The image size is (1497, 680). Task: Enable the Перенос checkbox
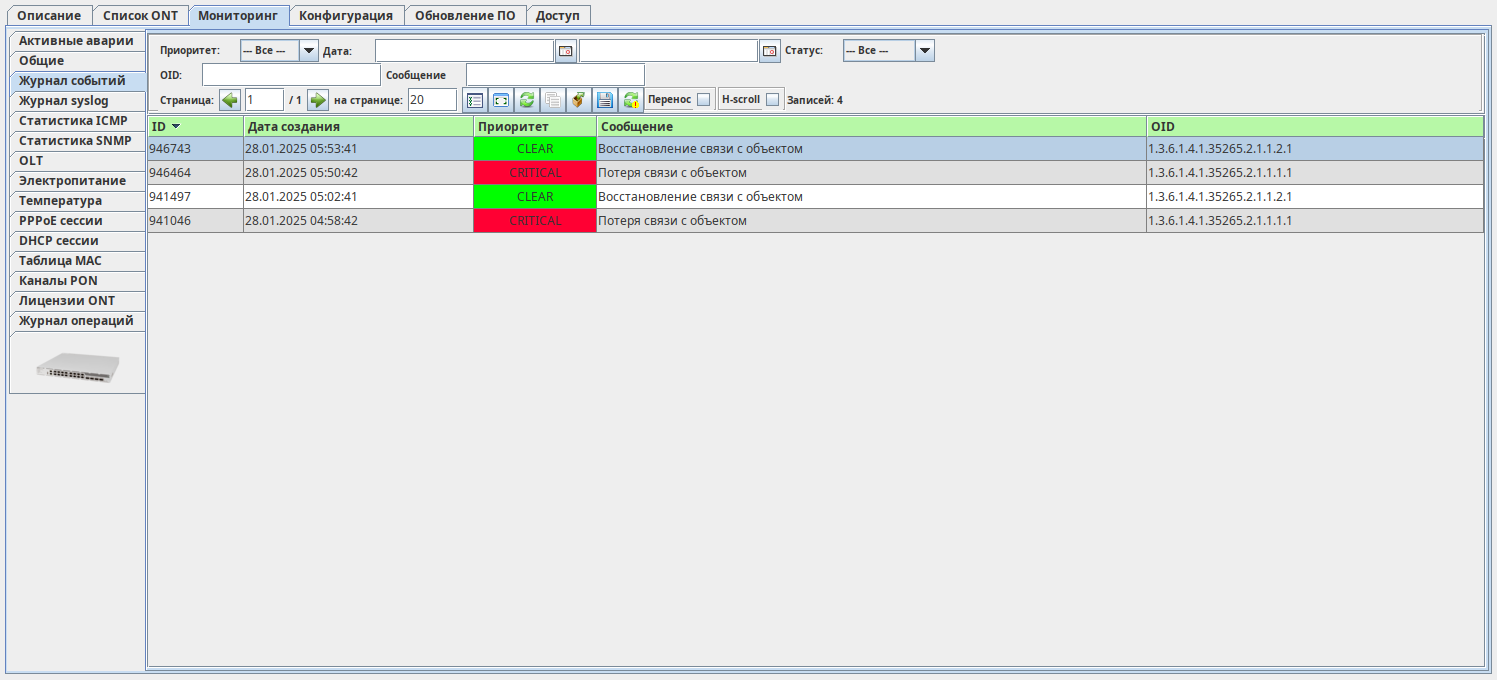pos(704,100)
